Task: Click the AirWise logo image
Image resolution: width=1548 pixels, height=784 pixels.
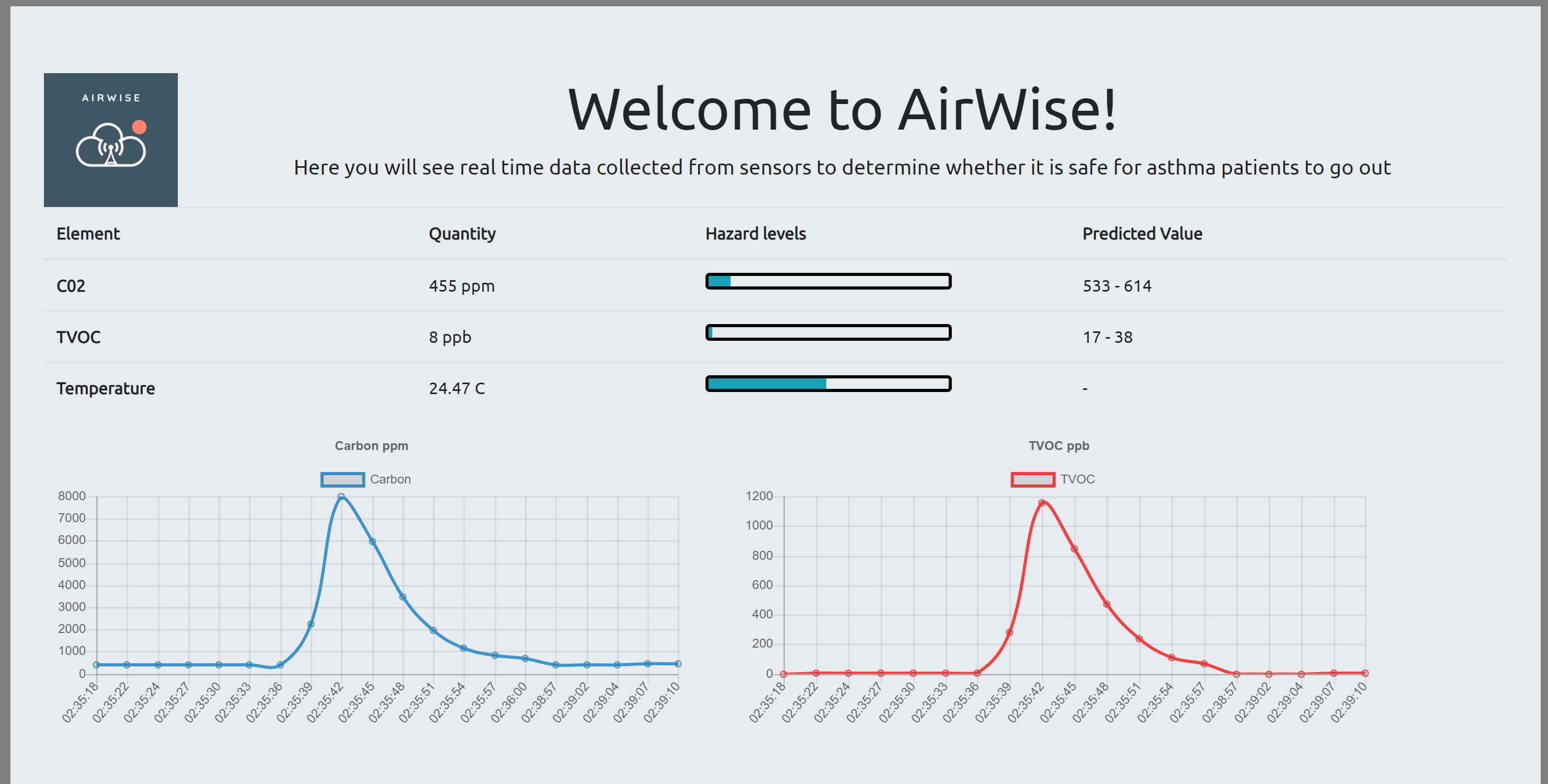Action: (x=110, y=140)
